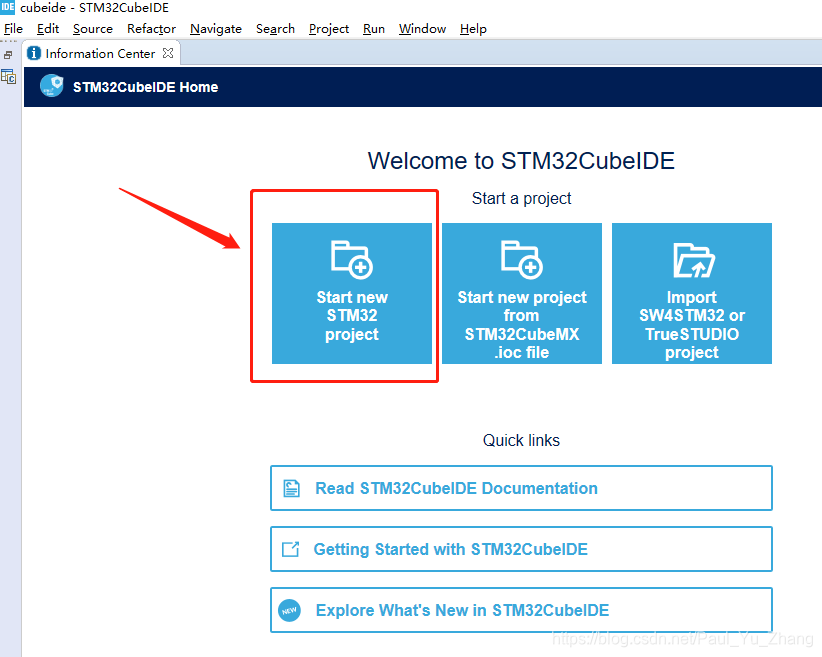Open the Window menu

[x=422, y=29]
